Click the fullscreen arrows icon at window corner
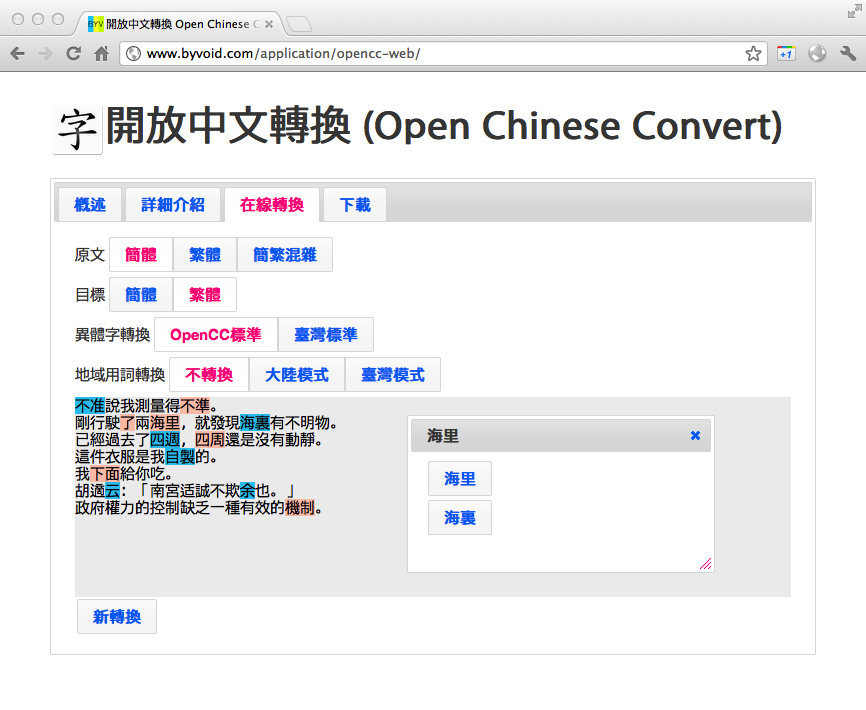This screenshot has height=710, width=866. pos(854,12)
